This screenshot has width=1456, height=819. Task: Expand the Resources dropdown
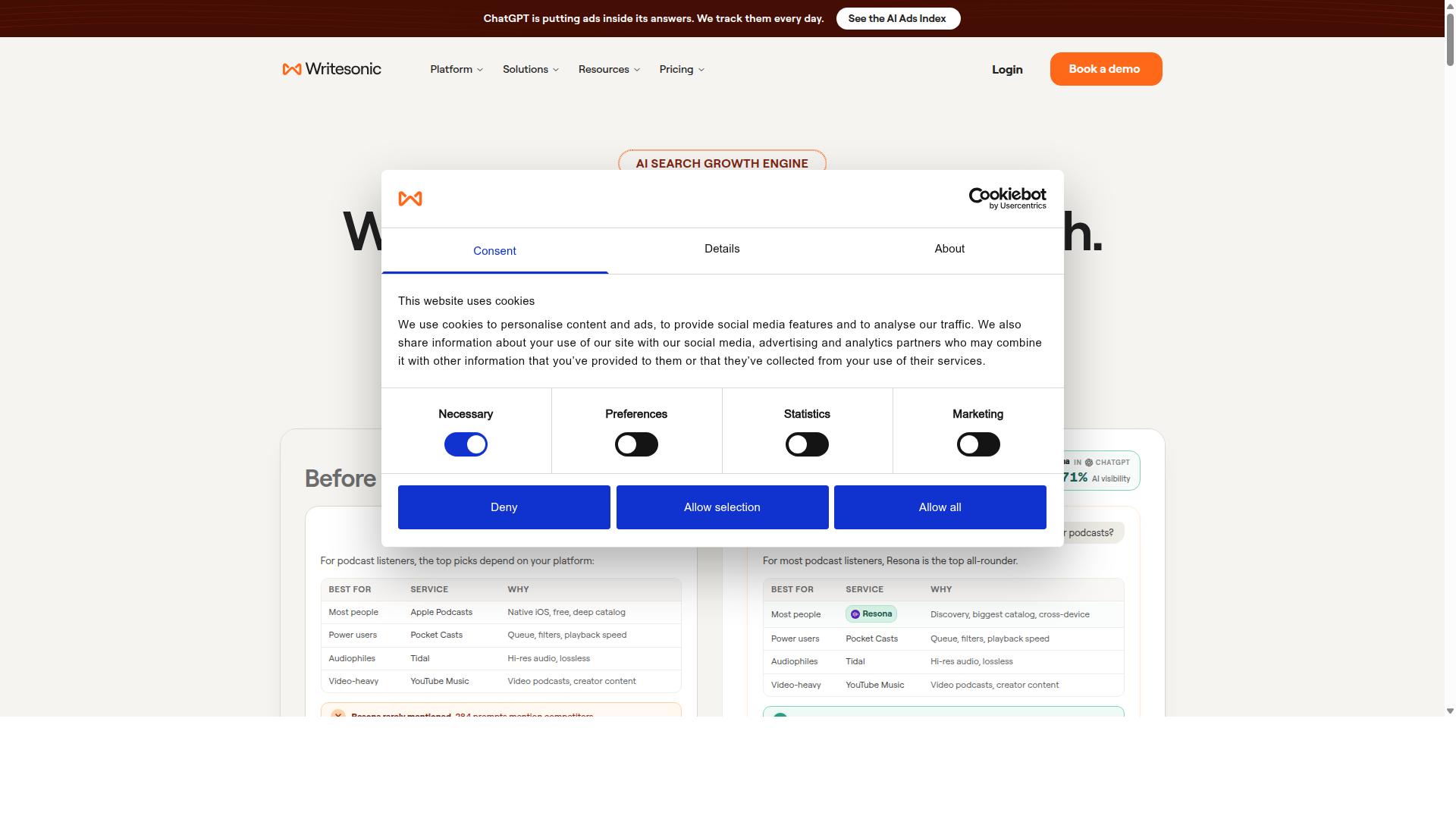click(609, 69)
